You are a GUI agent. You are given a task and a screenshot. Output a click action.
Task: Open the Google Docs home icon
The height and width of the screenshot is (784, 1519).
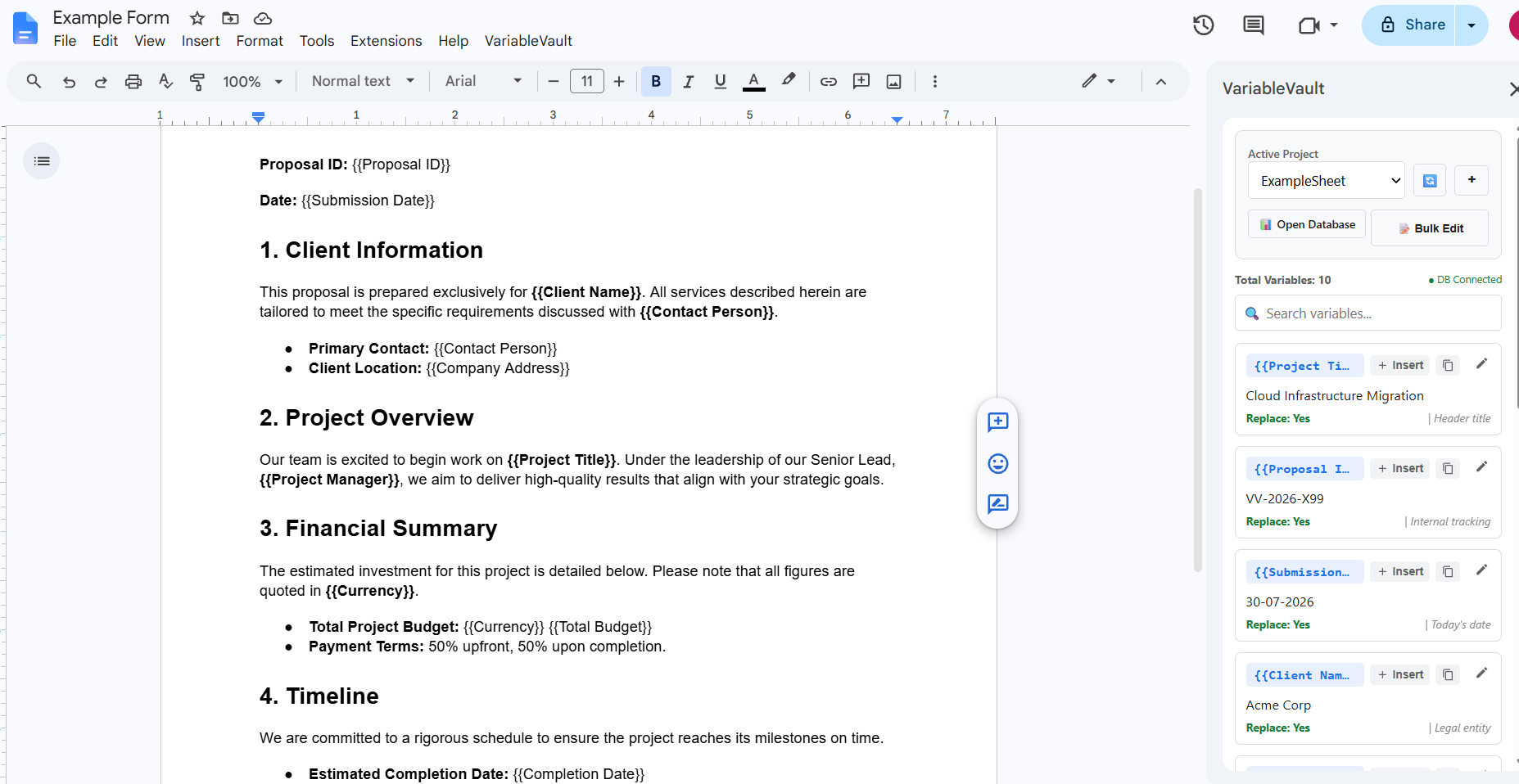[x=25, y=28]
